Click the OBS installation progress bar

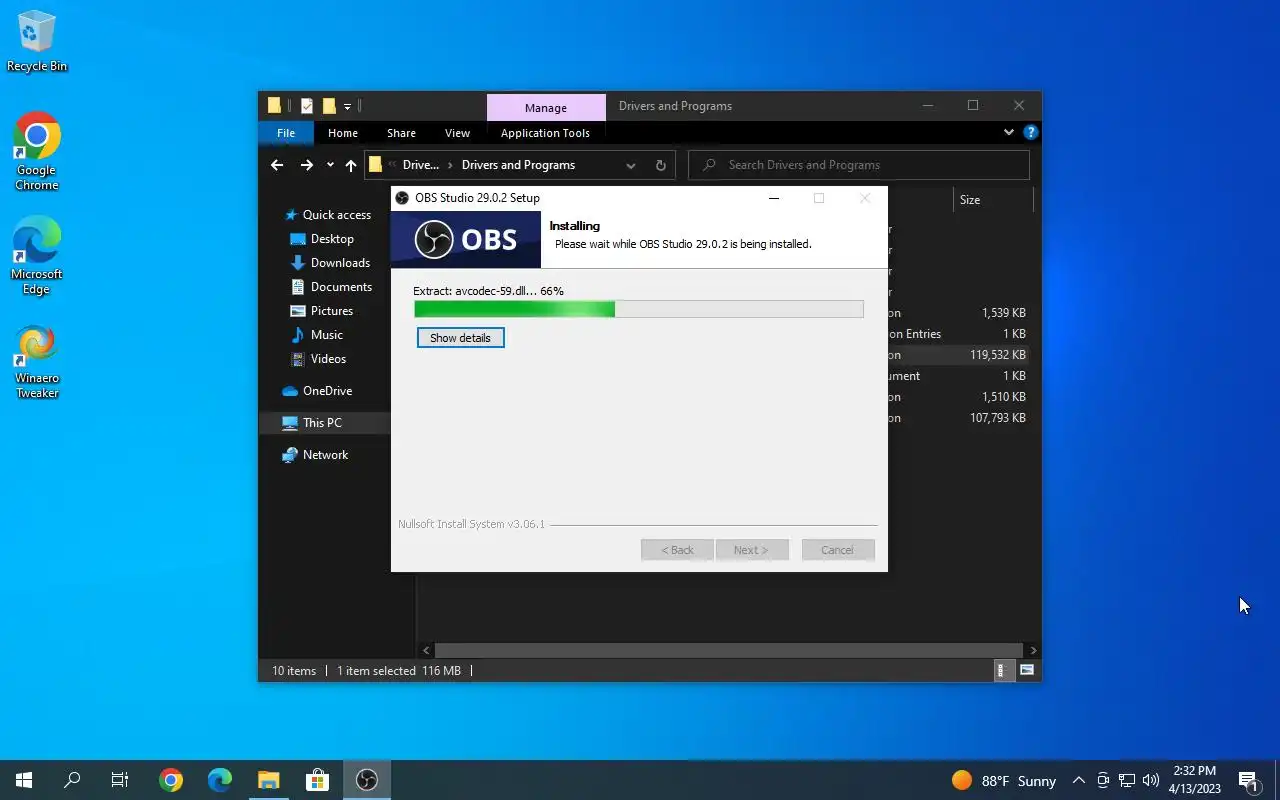coord(638,310)
